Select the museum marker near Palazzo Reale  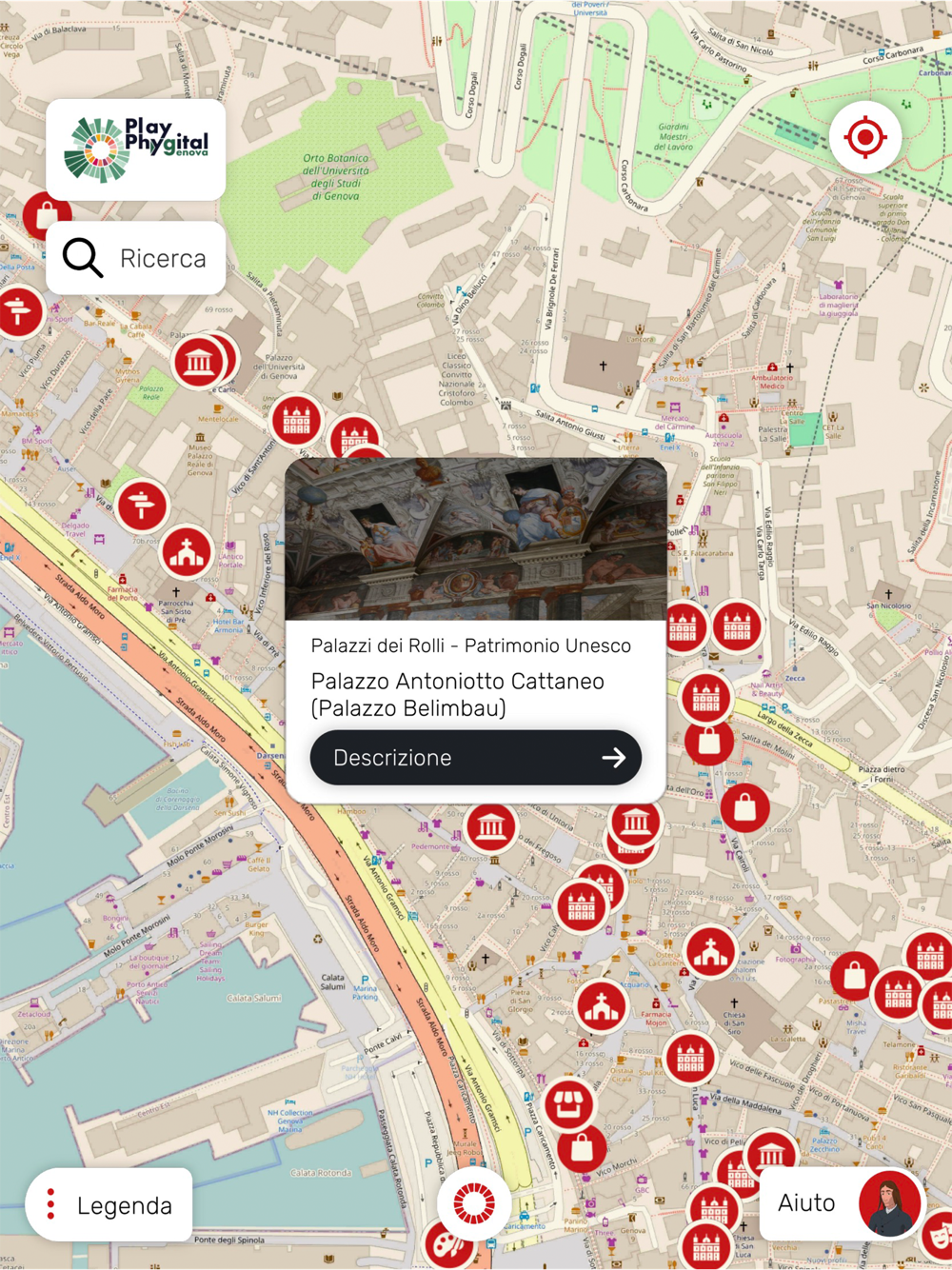(199, 362)
